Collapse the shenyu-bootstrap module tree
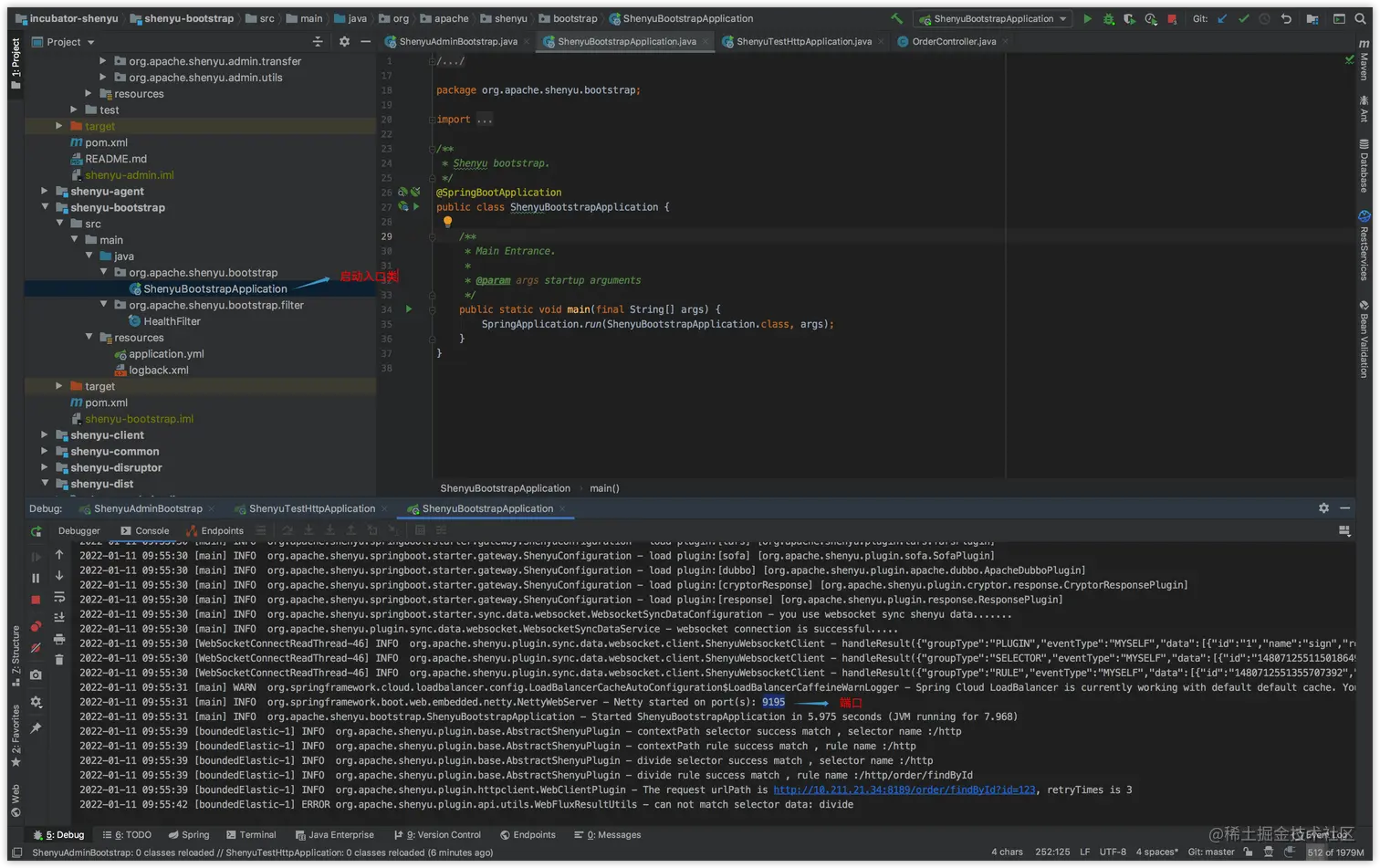Image resolution: width=1380 pixels, height=868 pixels. [x=45, y=207]
